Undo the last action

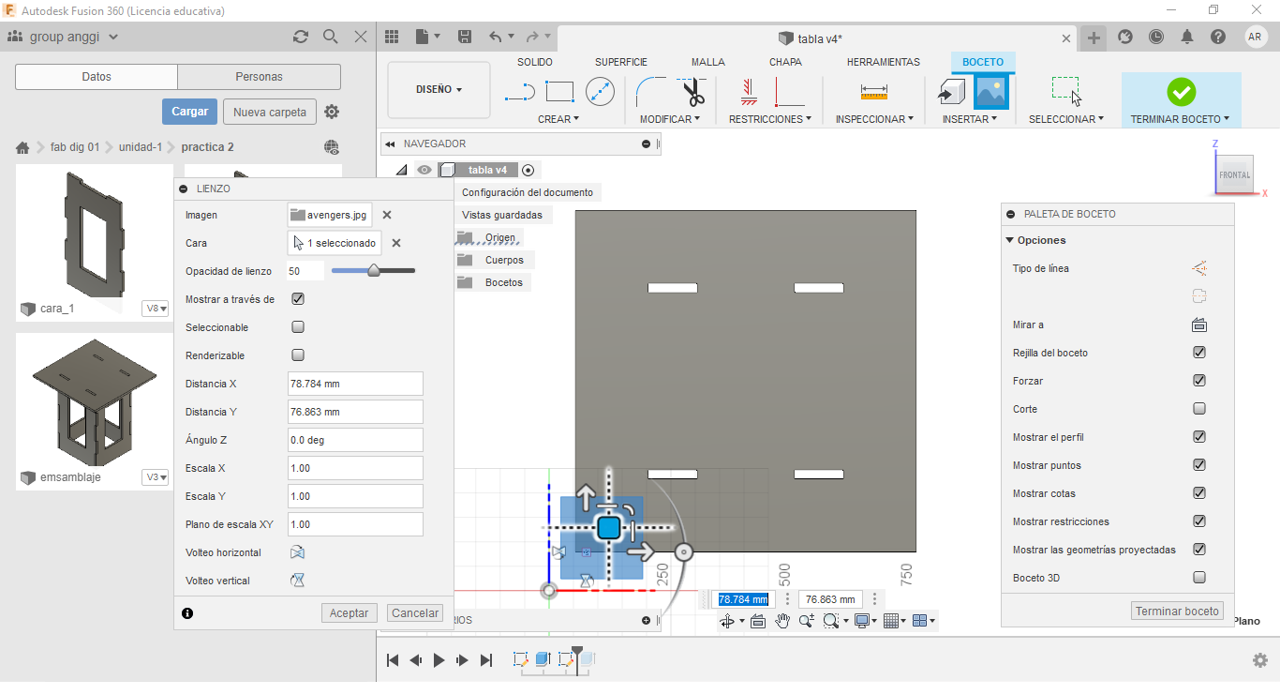point(496,37)
